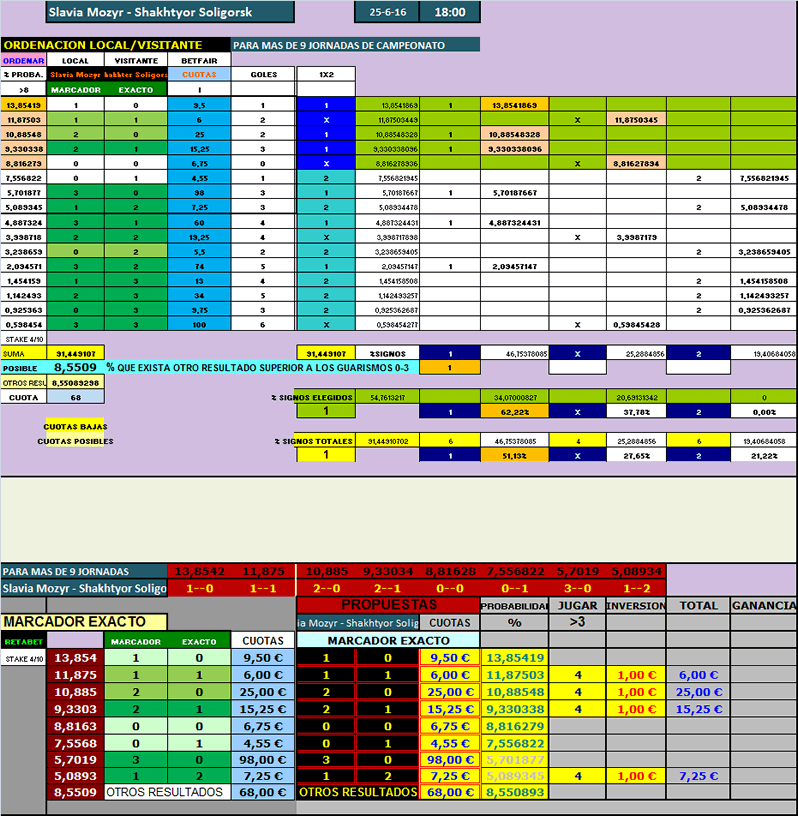Select the %SIGNOS label cell
798x816 pixels.
point(387,354)
